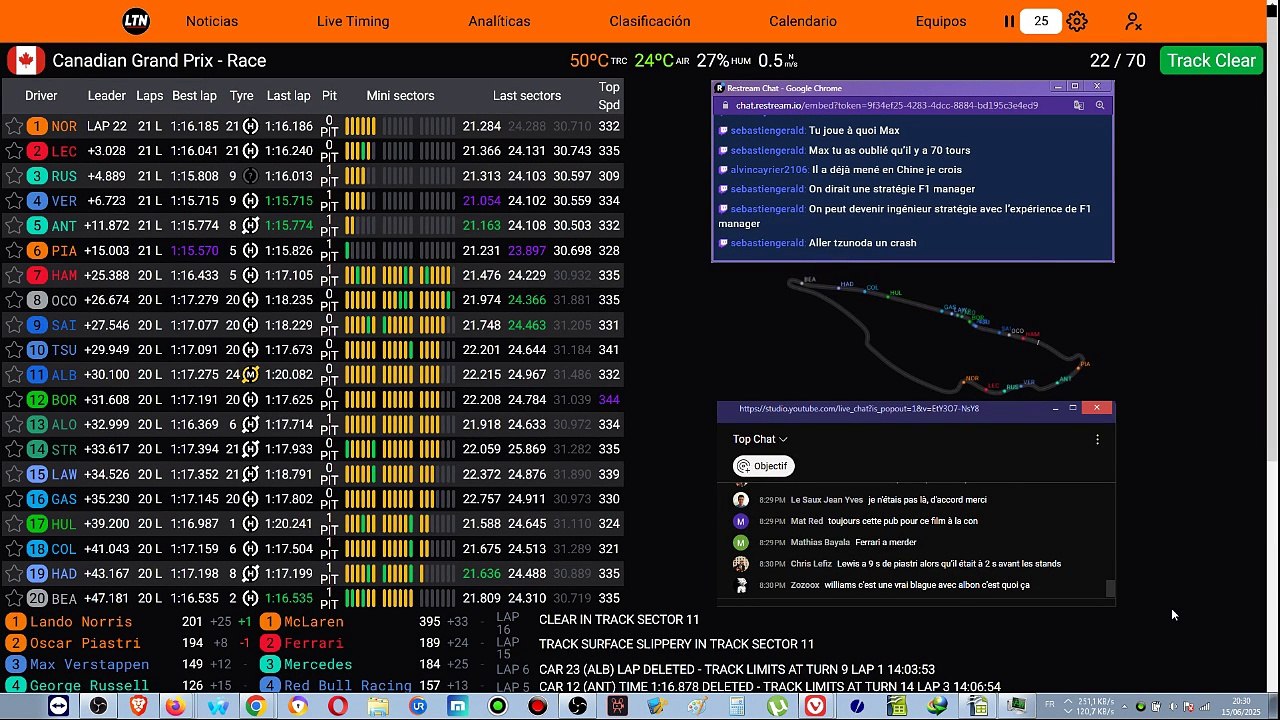1280x720 pixels.
Task: Open File Explorer folder in the taskbar
Action: 378,706
